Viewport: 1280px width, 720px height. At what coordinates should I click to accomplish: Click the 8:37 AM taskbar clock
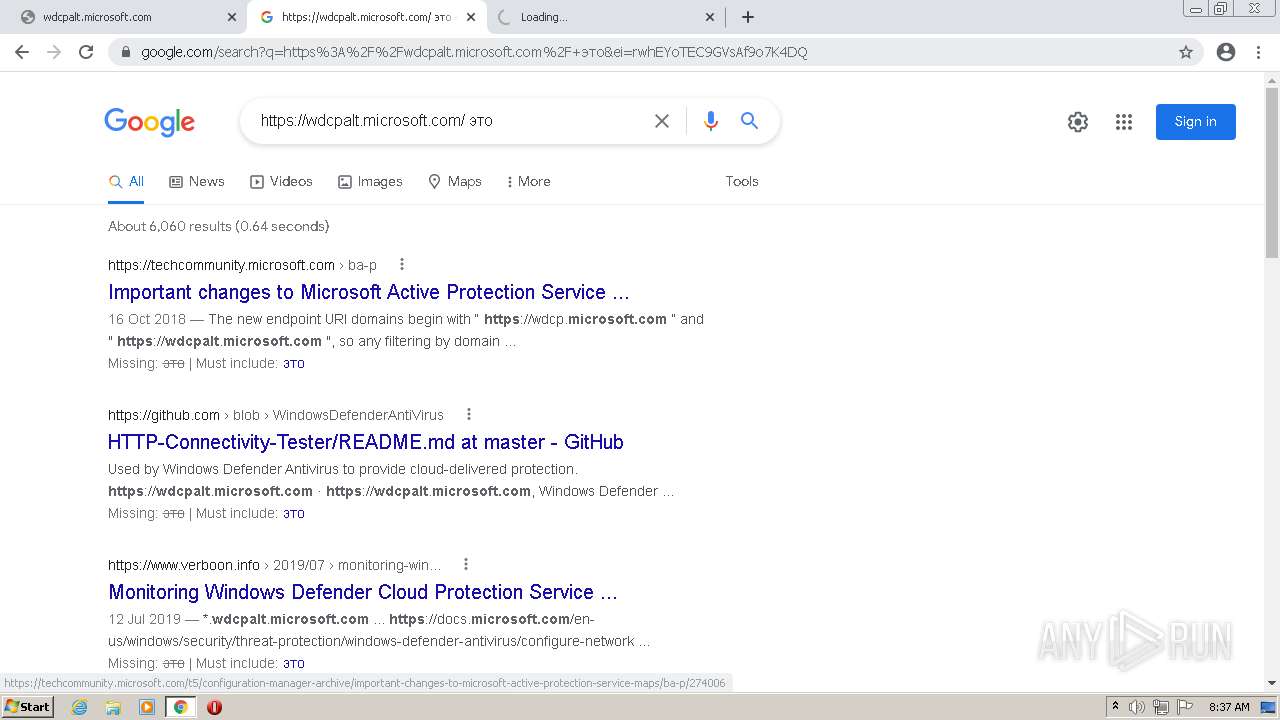click(x=1229, y=707)
